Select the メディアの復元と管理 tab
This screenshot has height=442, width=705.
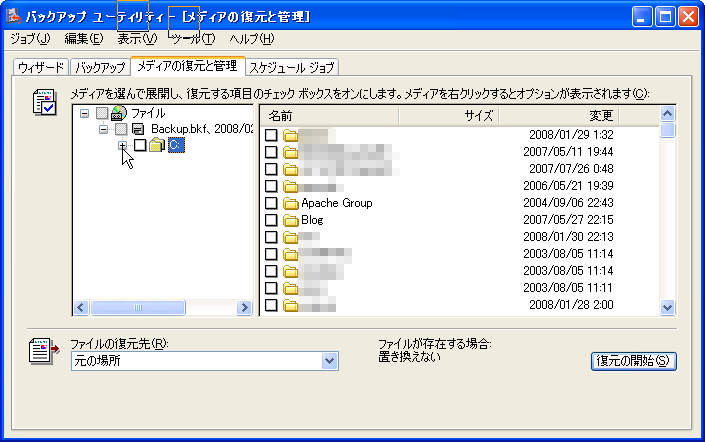[187, 66]
